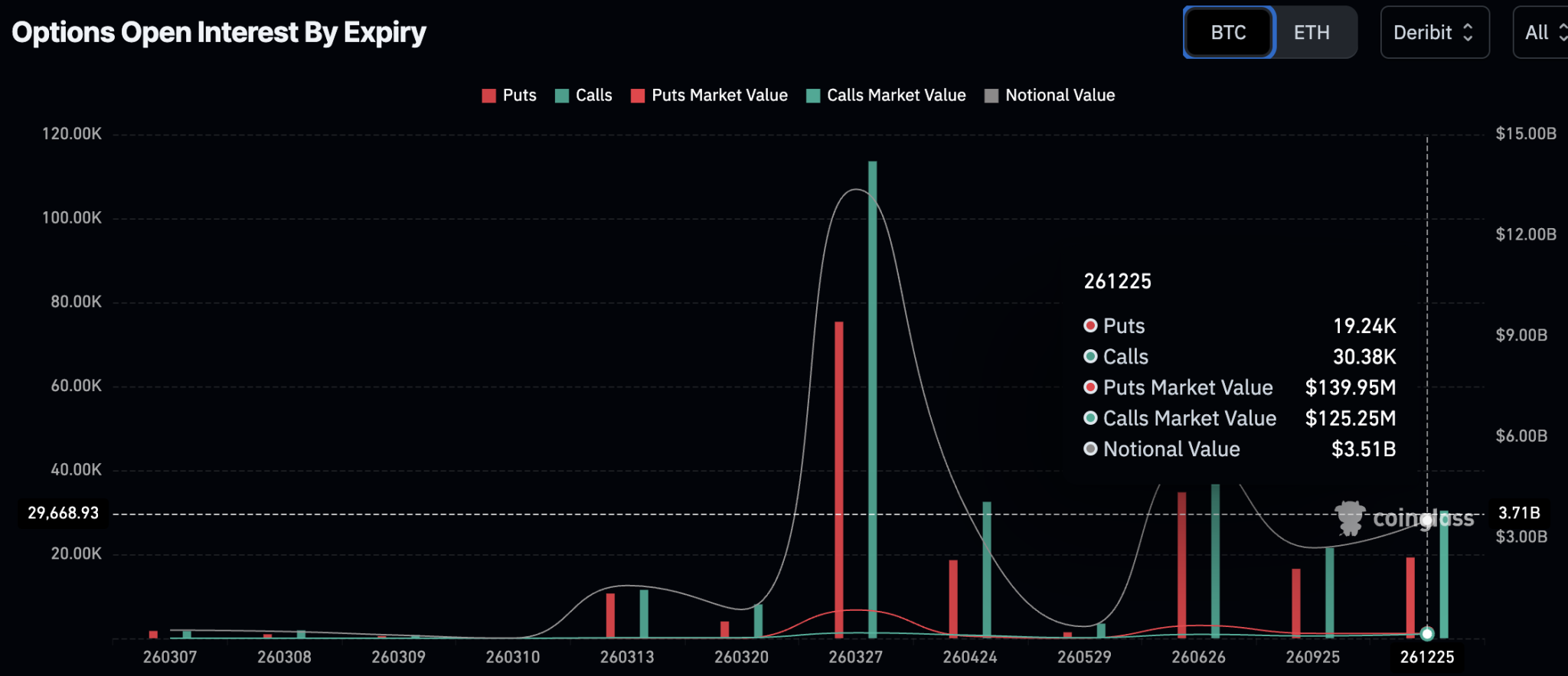
Task: Open the All filter dropdown
Action: pos(1539,32)
